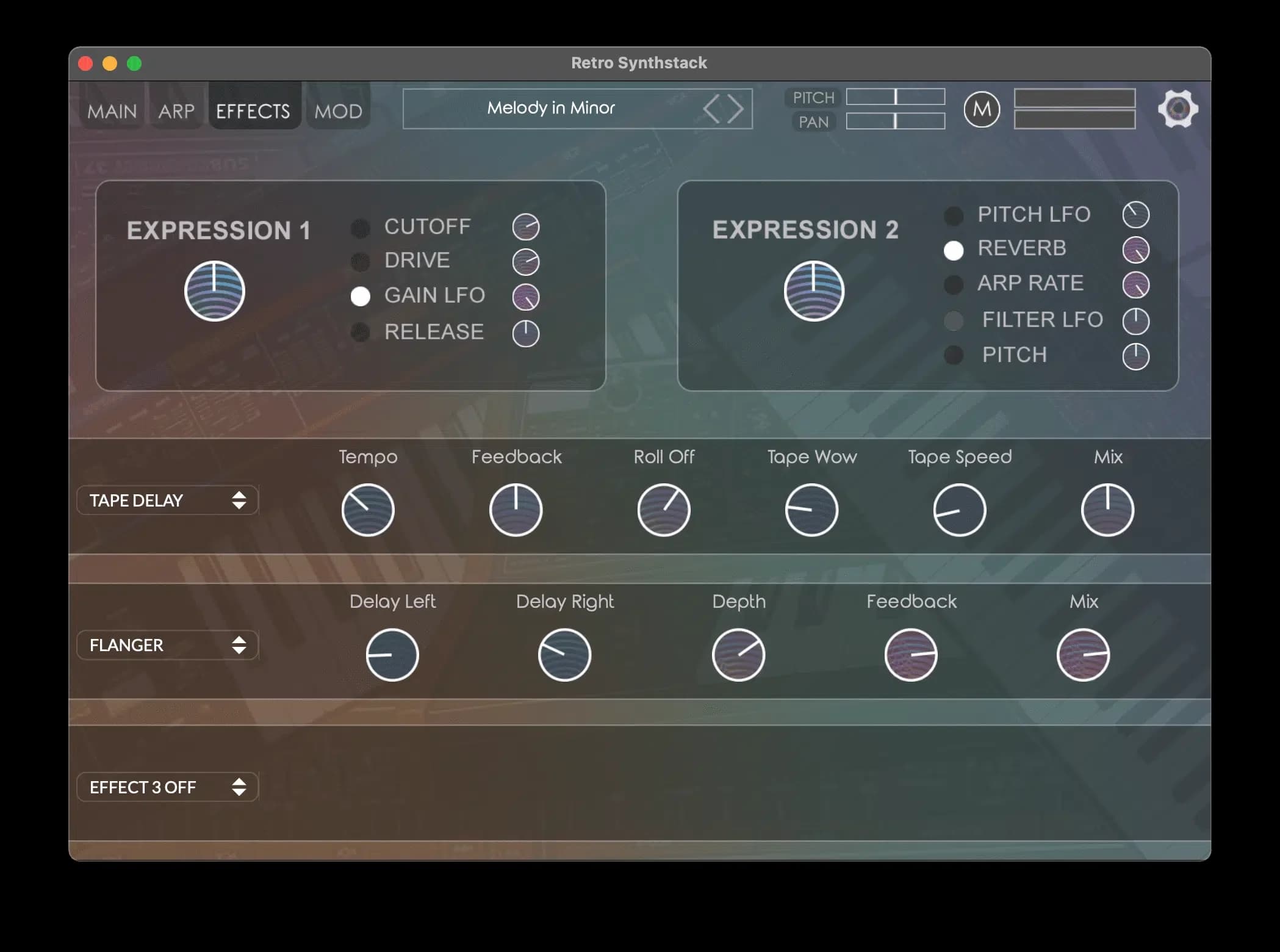Select PITCH LFO for Expression 2
This screenshot has width=1280, height=952.
coord(954,215)
